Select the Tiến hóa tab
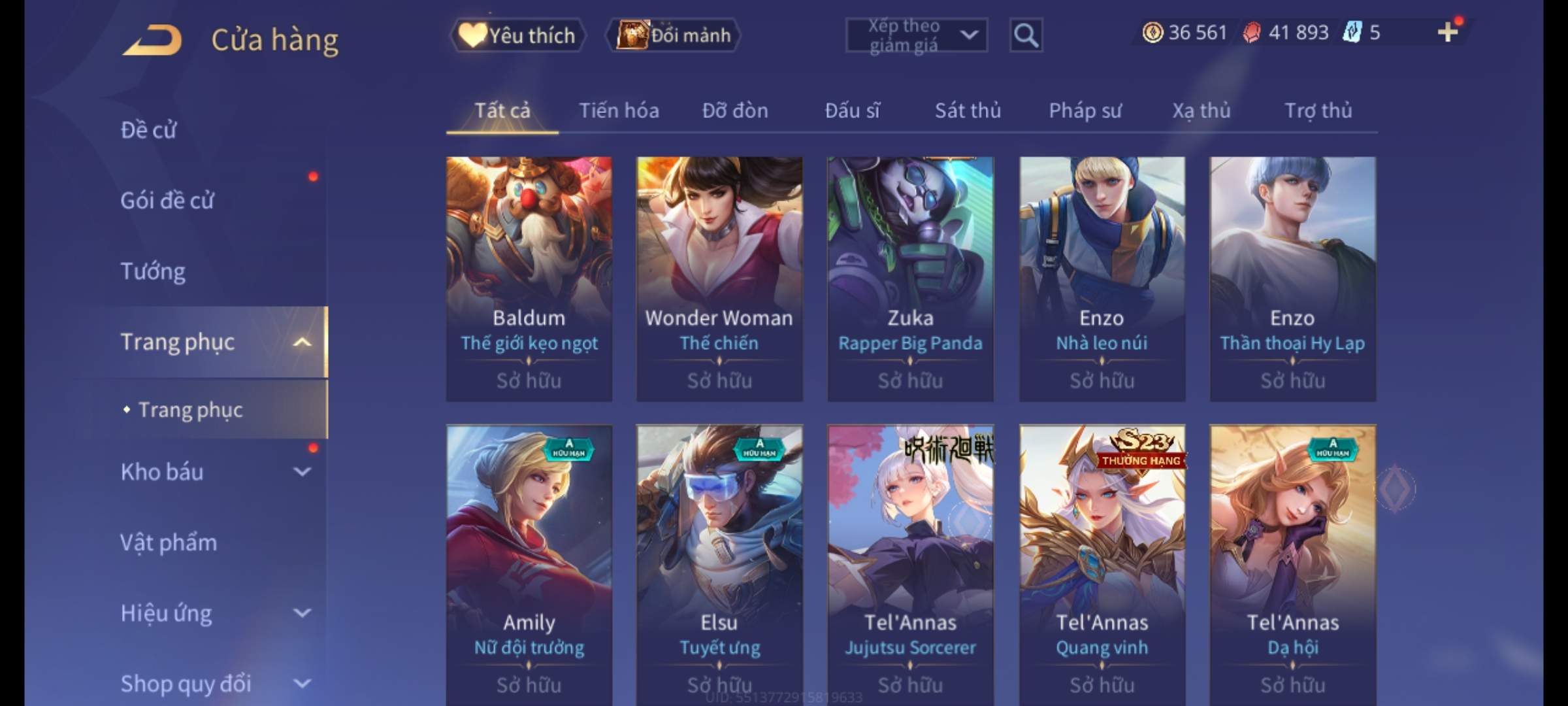 pyautogui.click(x=619, y=110)
